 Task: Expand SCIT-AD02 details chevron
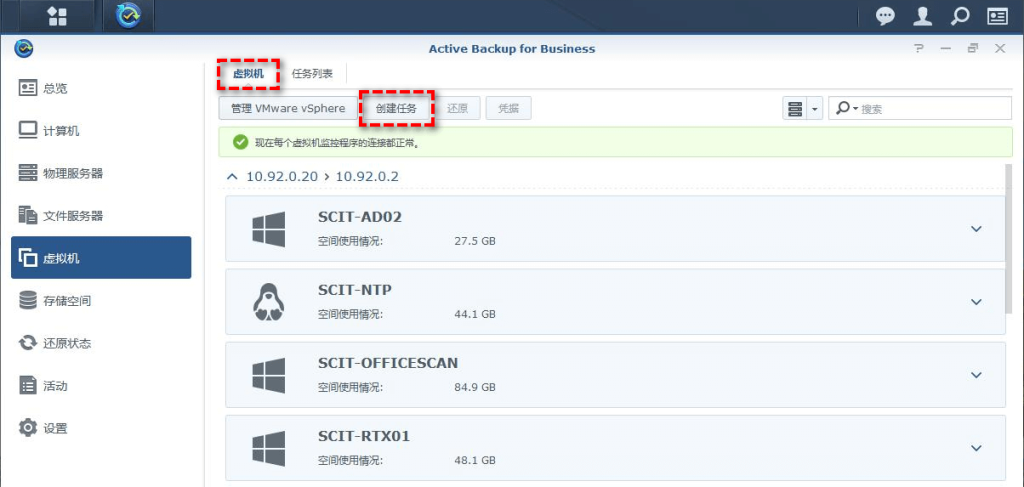click(x=976, y=228)
